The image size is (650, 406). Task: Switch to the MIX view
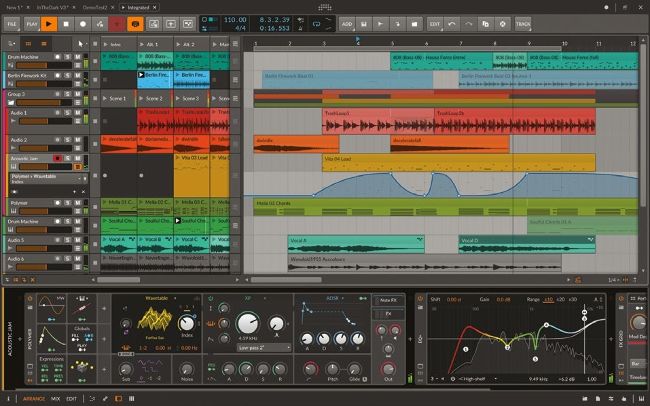(55, 399)
